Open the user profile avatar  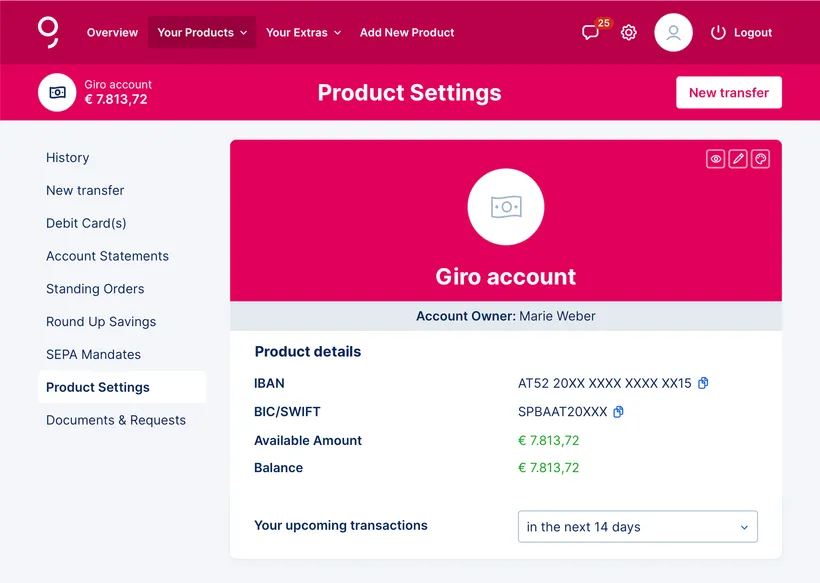[x=673, y=32]
